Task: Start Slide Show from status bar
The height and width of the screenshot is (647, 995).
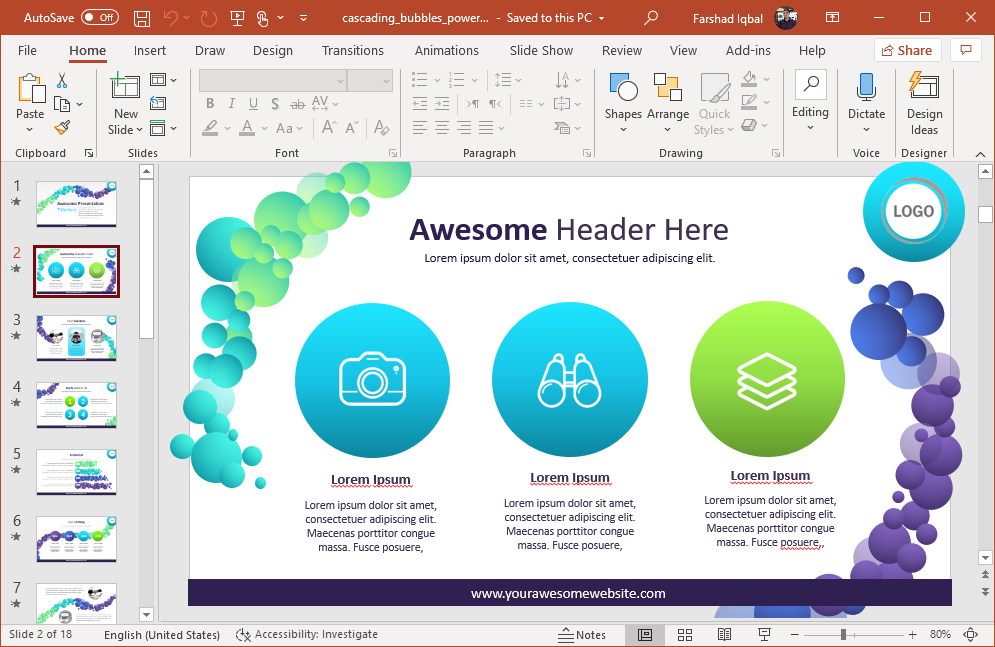Action: 764,635
